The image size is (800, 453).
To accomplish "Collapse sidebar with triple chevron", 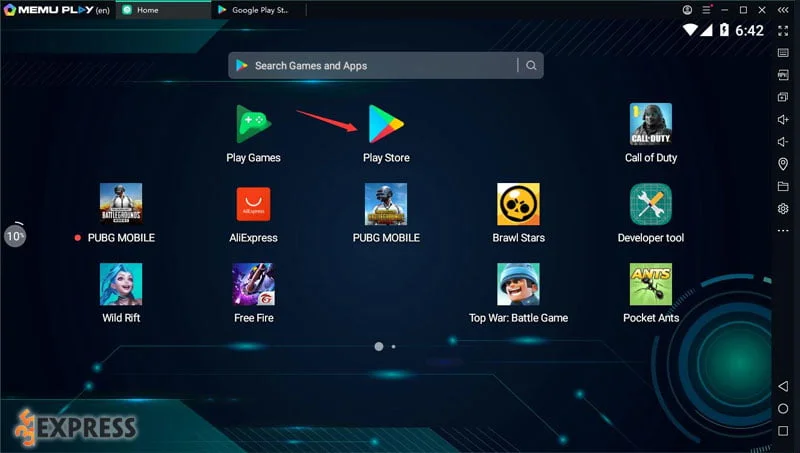I will coord(783,10).
